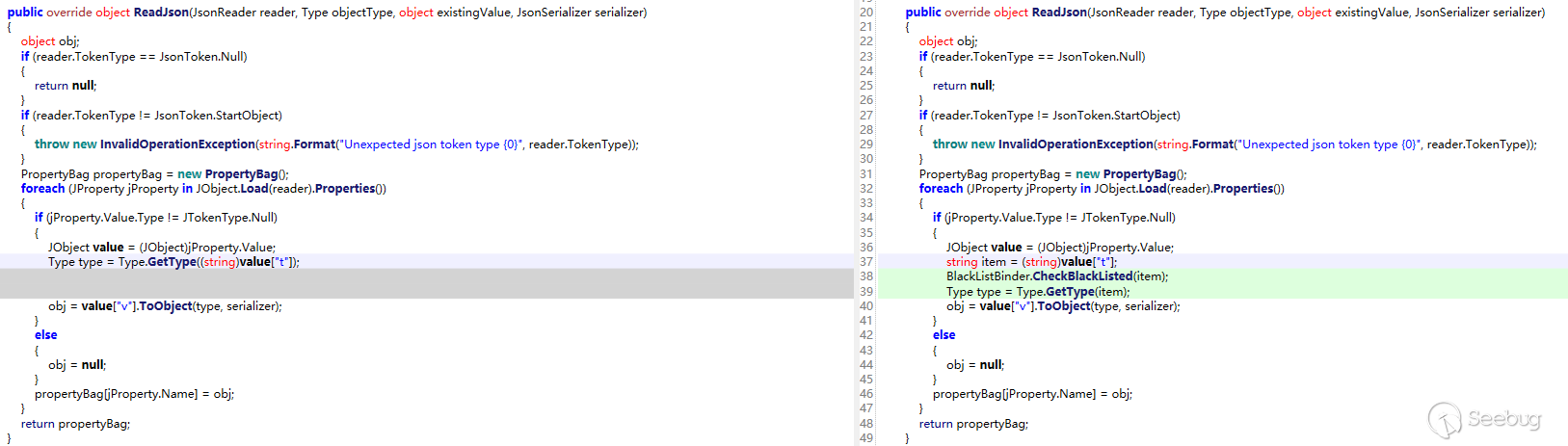
Task: Click 'new PropertyBag()' line in right pane
Action: [1053, 174]
